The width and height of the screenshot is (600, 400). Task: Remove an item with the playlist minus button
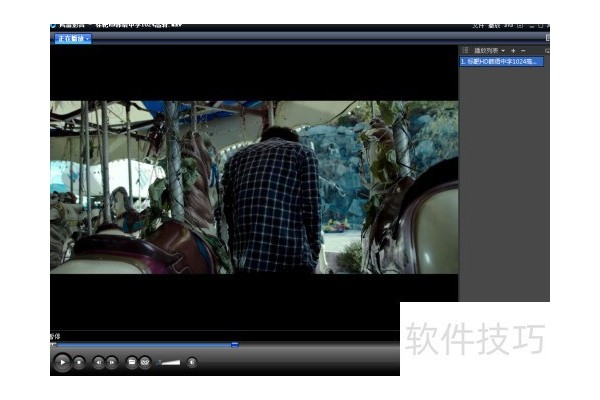tap(523, 51)
